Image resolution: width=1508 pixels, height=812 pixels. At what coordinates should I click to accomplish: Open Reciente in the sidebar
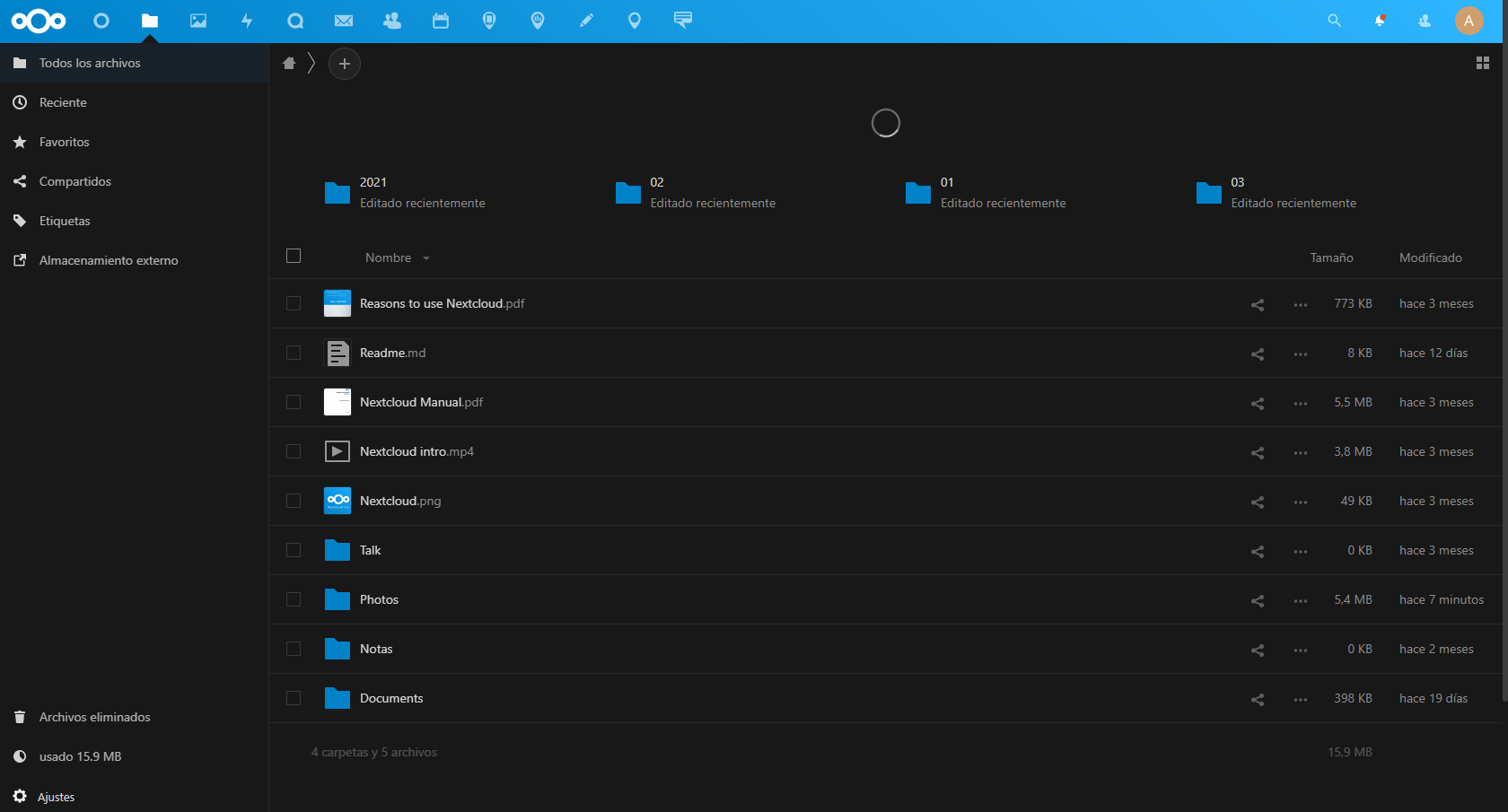tap(135, 102)
